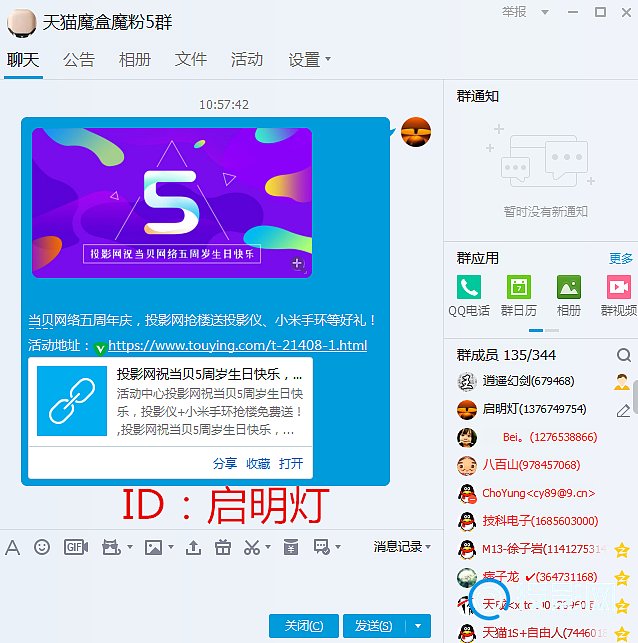
Task: Click the blue link chain icon
Action: 72,401
